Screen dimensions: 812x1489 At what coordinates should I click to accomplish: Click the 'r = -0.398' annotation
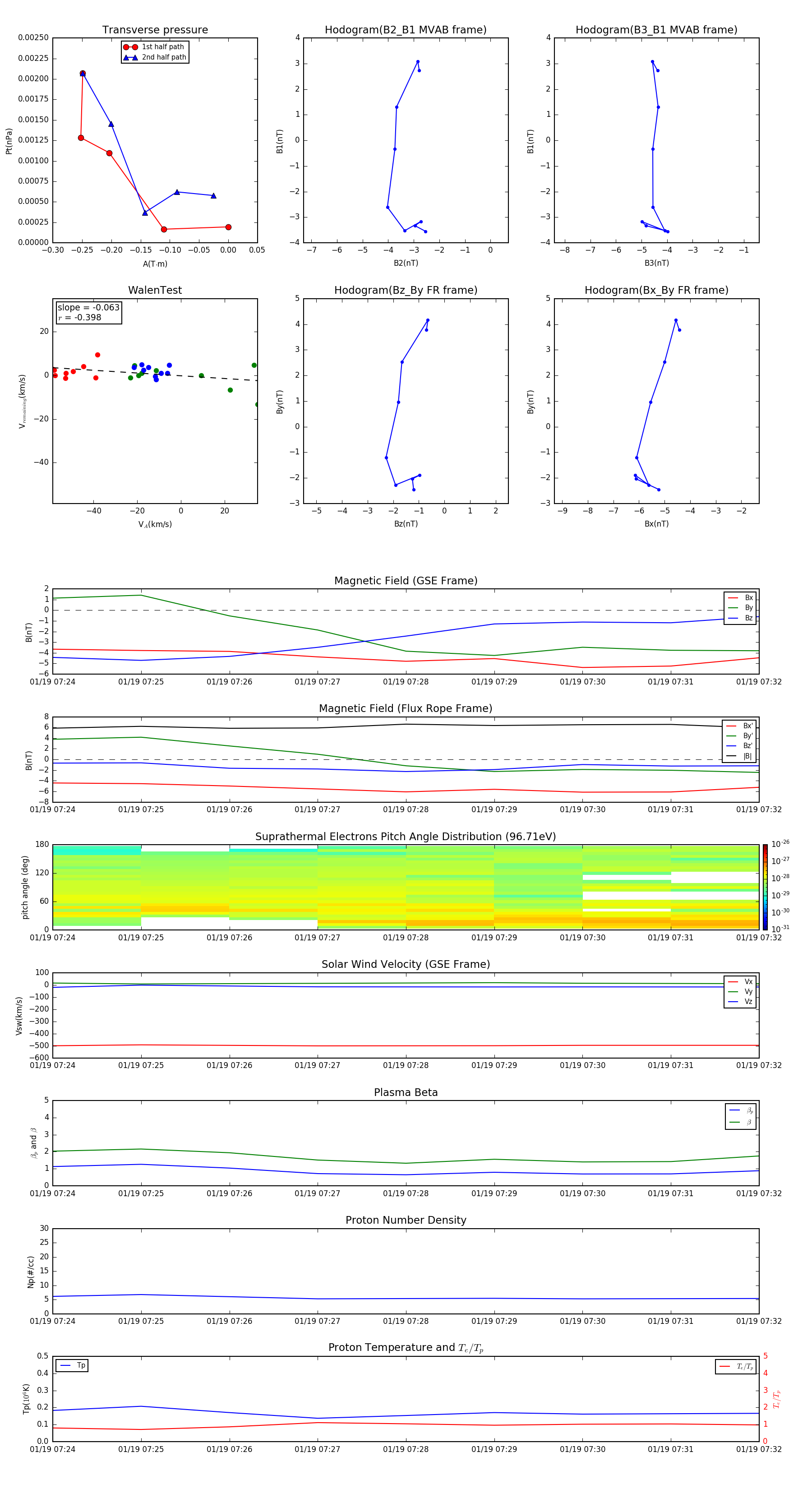click(x=80, y=317)
